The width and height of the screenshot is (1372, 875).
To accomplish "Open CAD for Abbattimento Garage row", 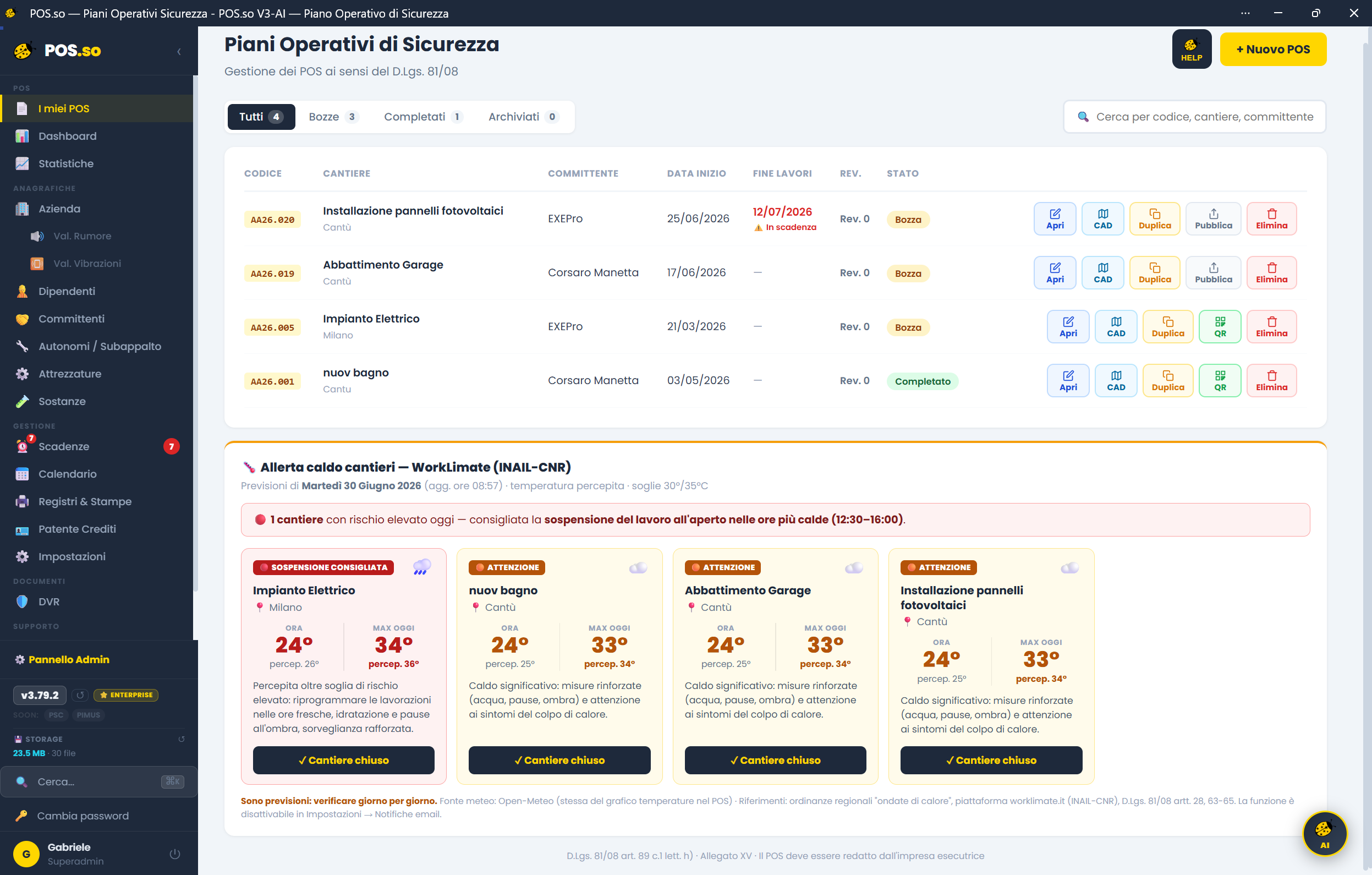I will [x=1102, y=272].
